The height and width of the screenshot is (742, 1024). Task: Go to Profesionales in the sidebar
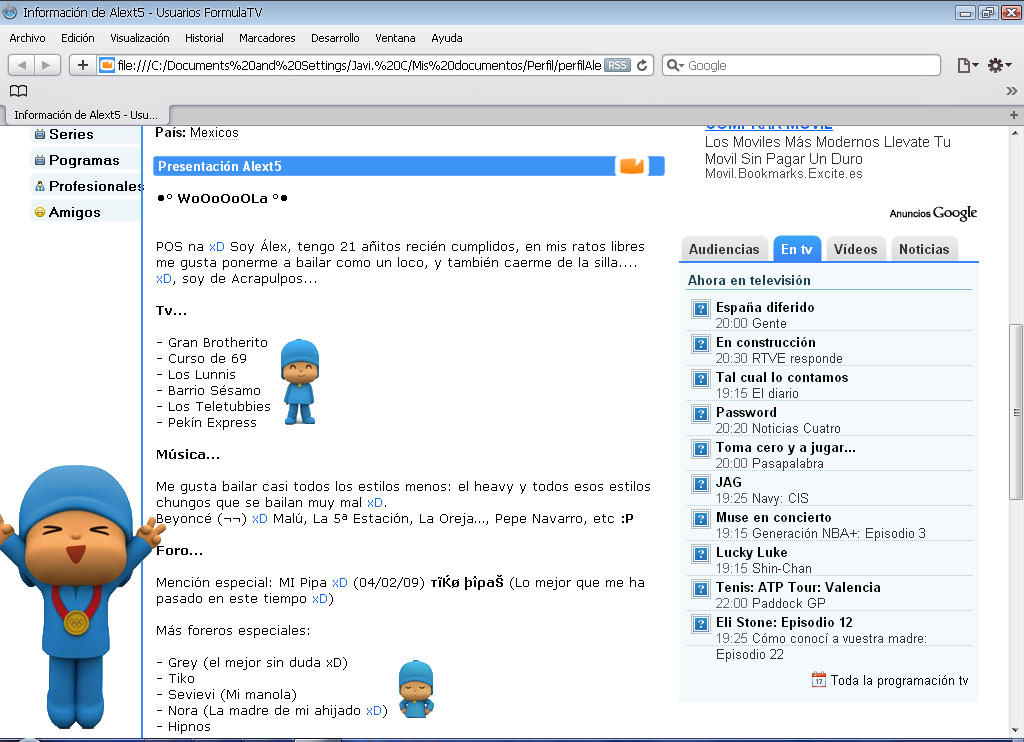point(96,186)
